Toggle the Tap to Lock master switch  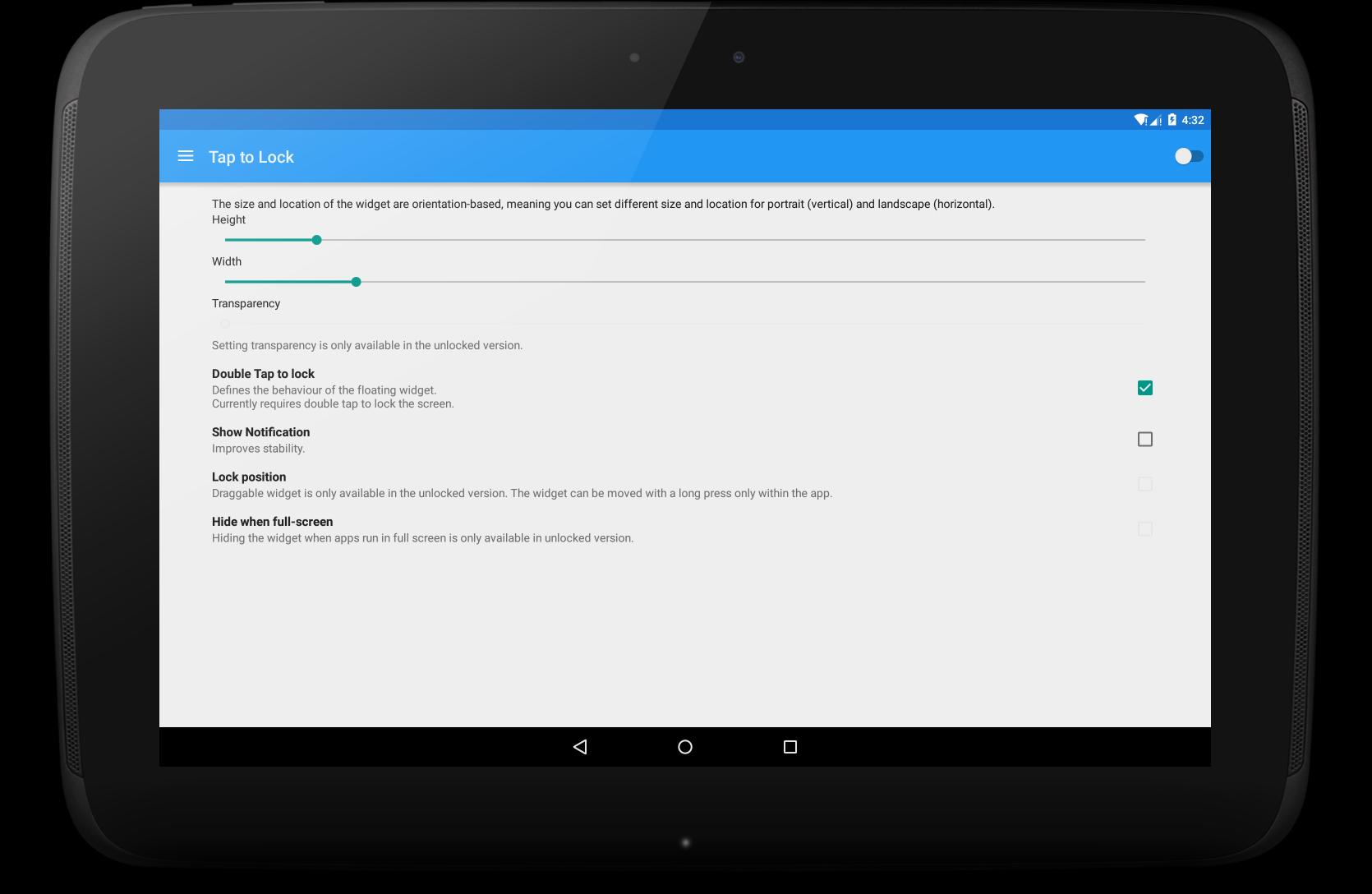pos(1188,156)
